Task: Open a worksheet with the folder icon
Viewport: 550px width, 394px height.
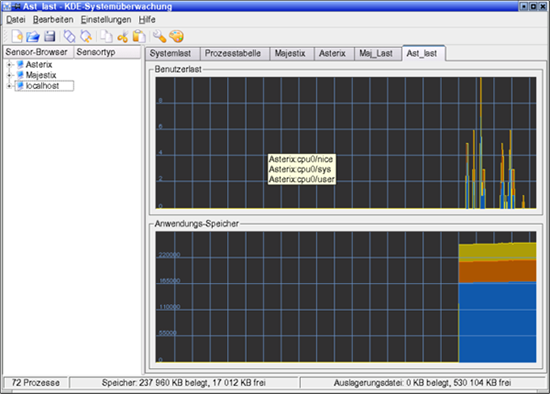Action: coord(33,36)
